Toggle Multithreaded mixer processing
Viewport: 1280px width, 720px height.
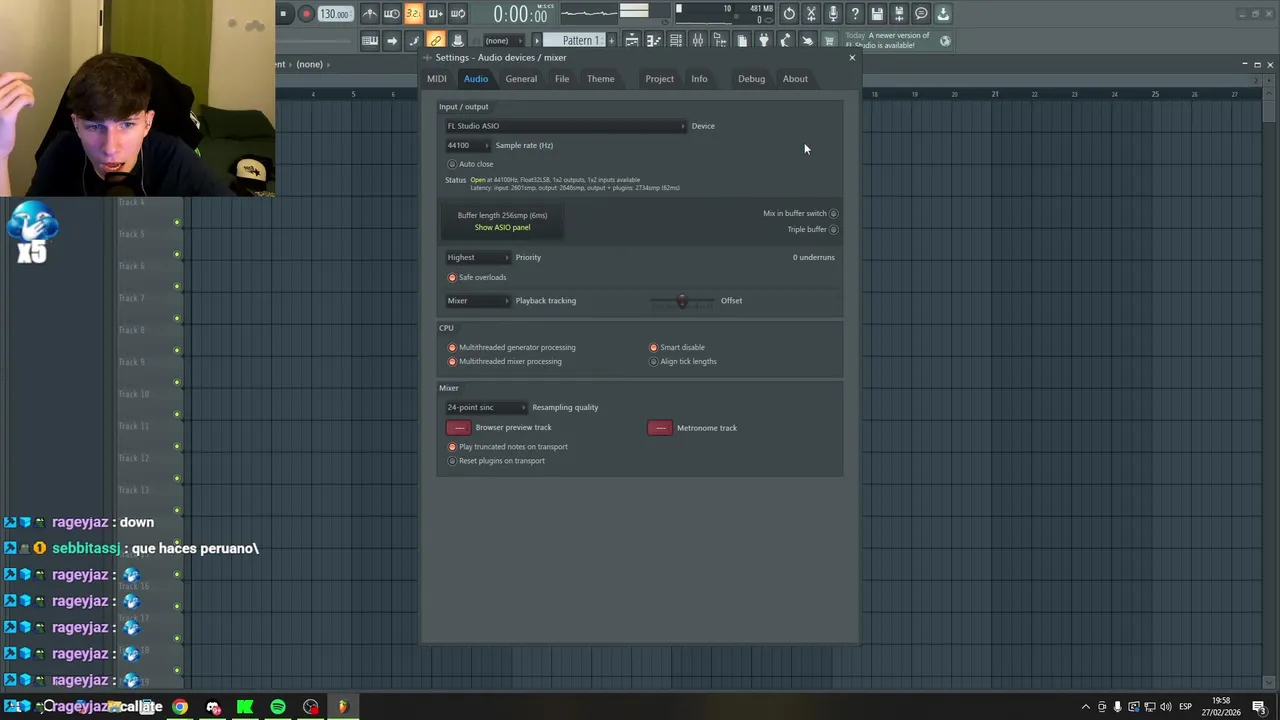505,361
